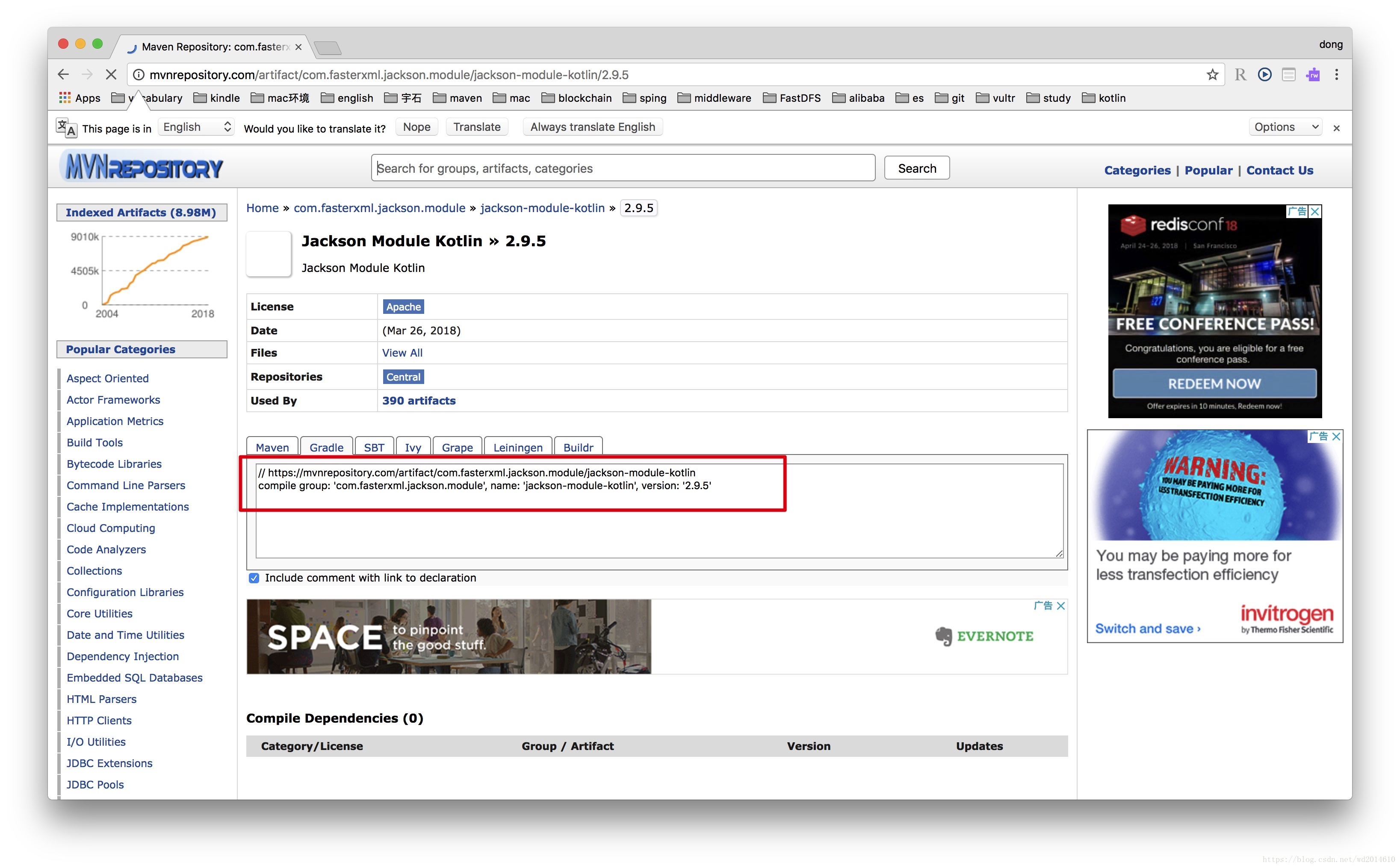
Task: Open the page language English dropdown
Action: (x=196, y=127)
